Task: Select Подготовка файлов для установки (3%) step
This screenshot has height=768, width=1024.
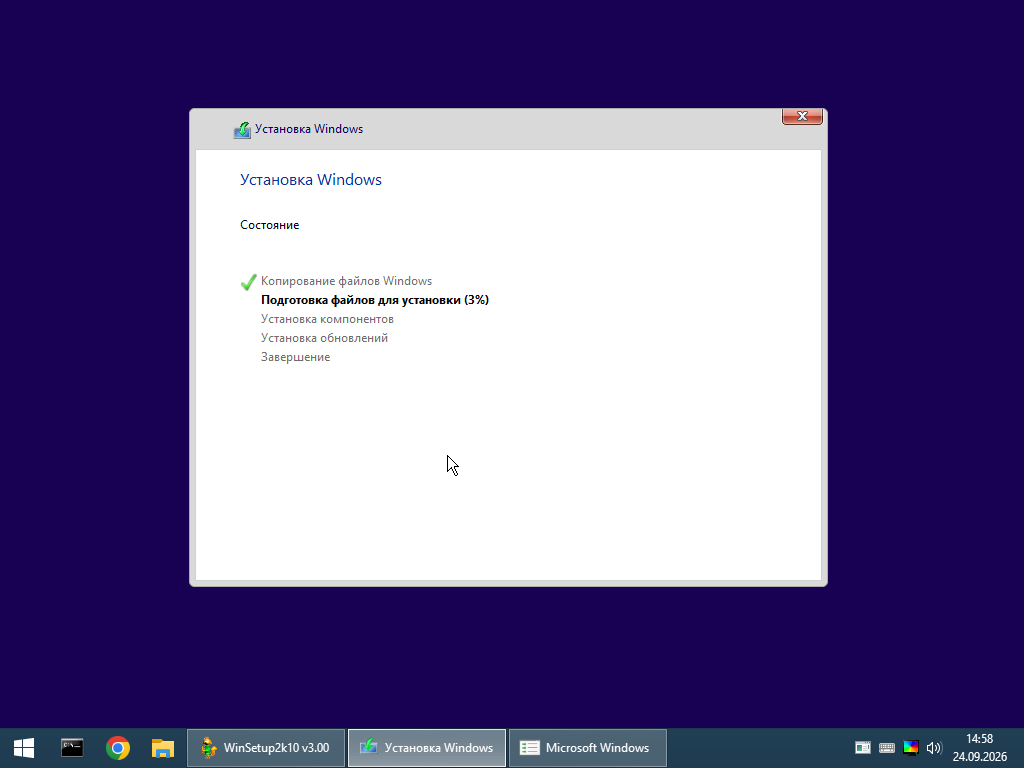Action: pyautogui.click(x=375, y=300)
